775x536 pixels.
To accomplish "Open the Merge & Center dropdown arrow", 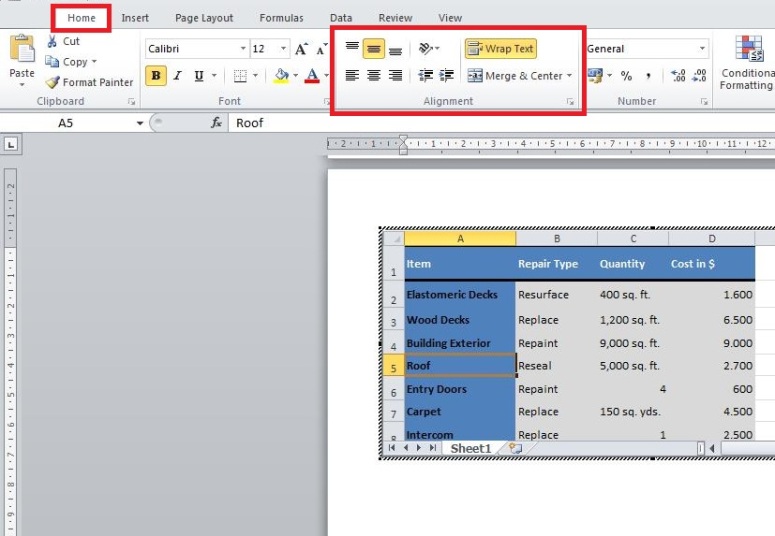I will (x=570, y=76).
